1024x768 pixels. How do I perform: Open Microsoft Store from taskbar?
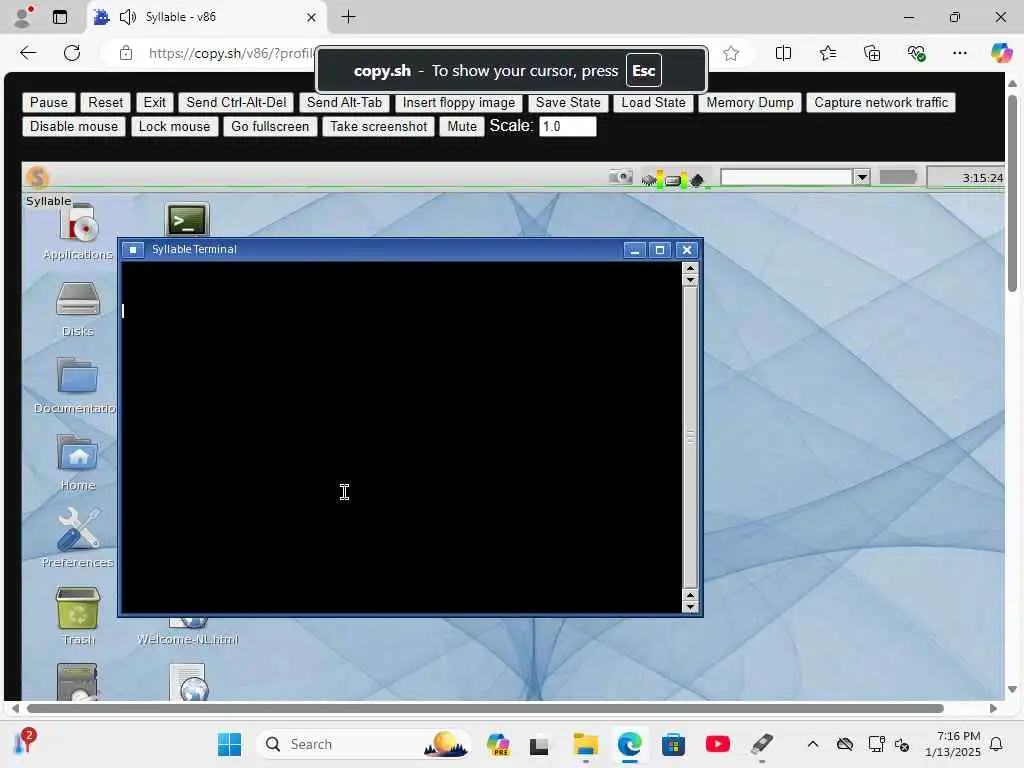click(673, 744)
